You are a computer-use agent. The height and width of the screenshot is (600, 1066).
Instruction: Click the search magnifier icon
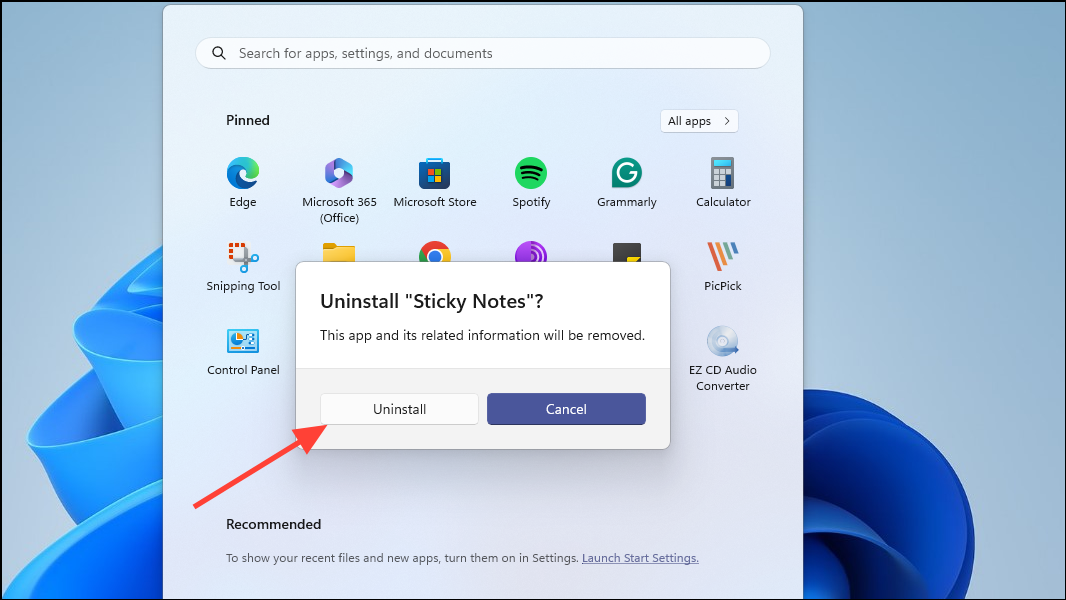tap(219, 53)
